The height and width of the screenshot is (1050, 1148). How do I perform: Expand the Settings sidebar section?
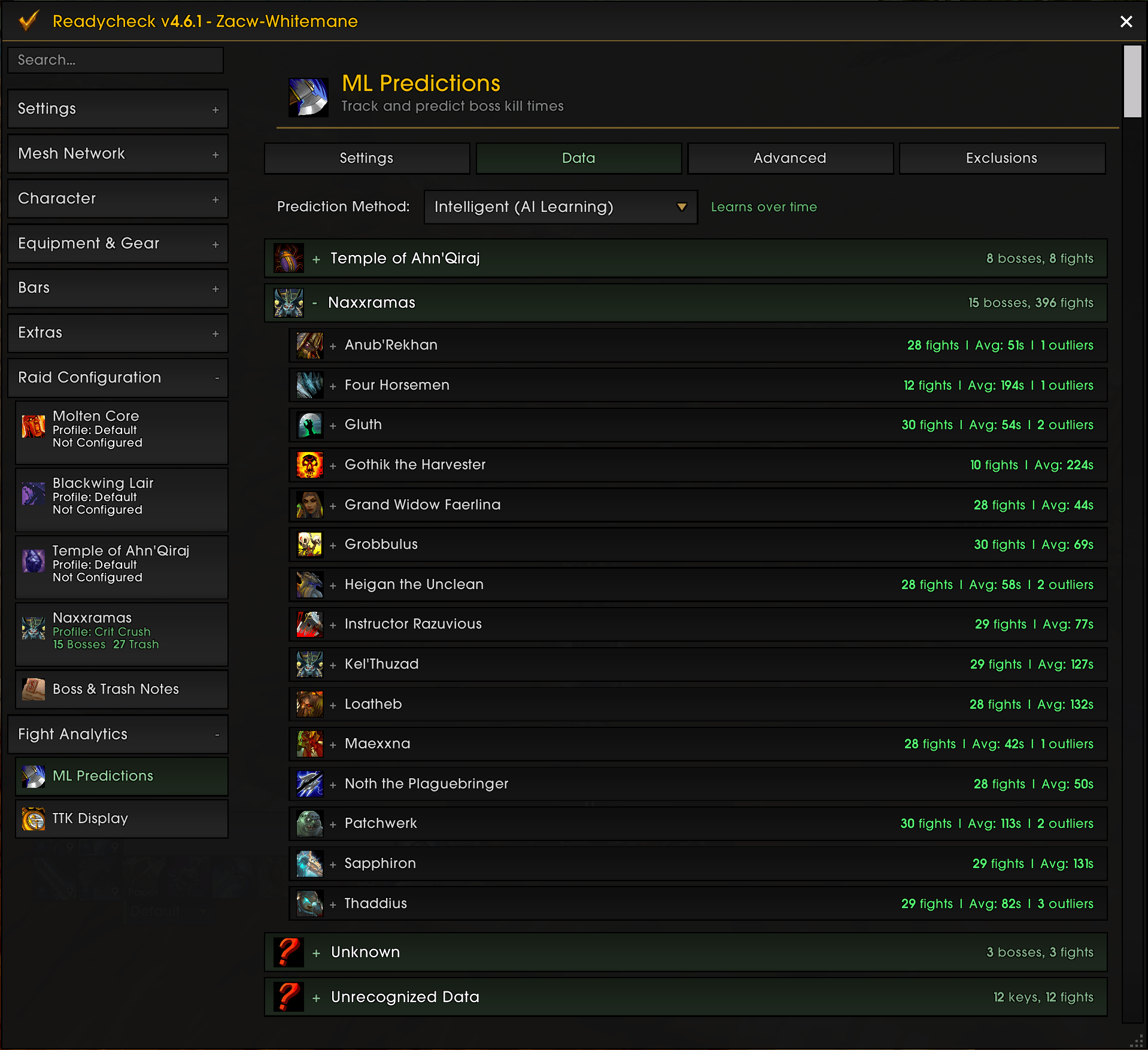pyautogui.click(x=118, y=109)
